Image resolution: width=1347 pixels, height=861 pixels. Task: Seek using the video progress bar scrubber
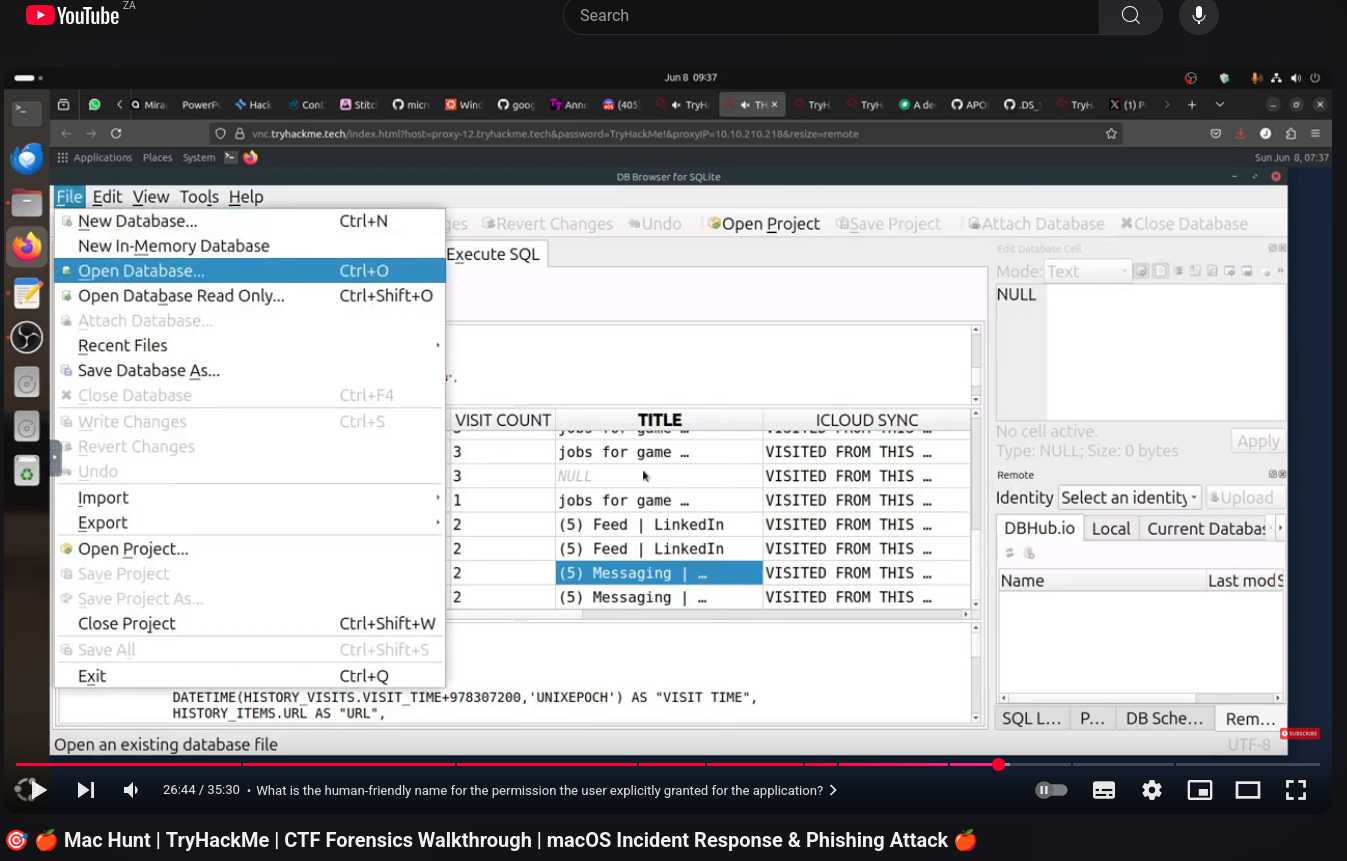pos(998,765)
